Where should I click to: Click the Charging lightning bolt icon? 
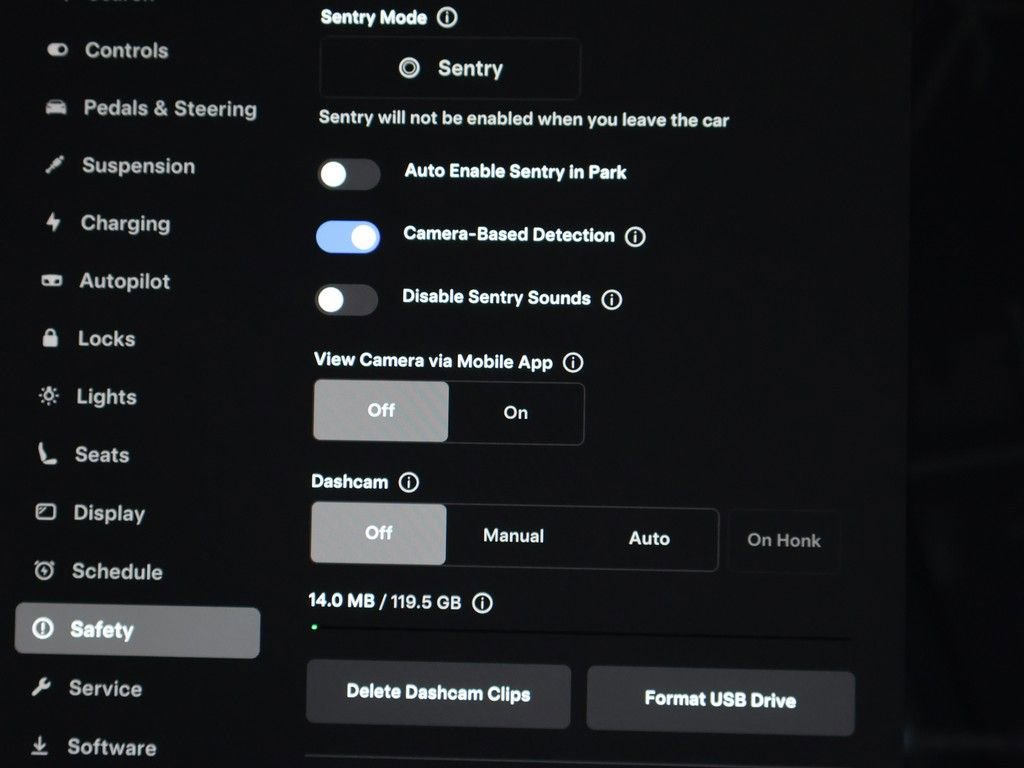pos(52,223)
